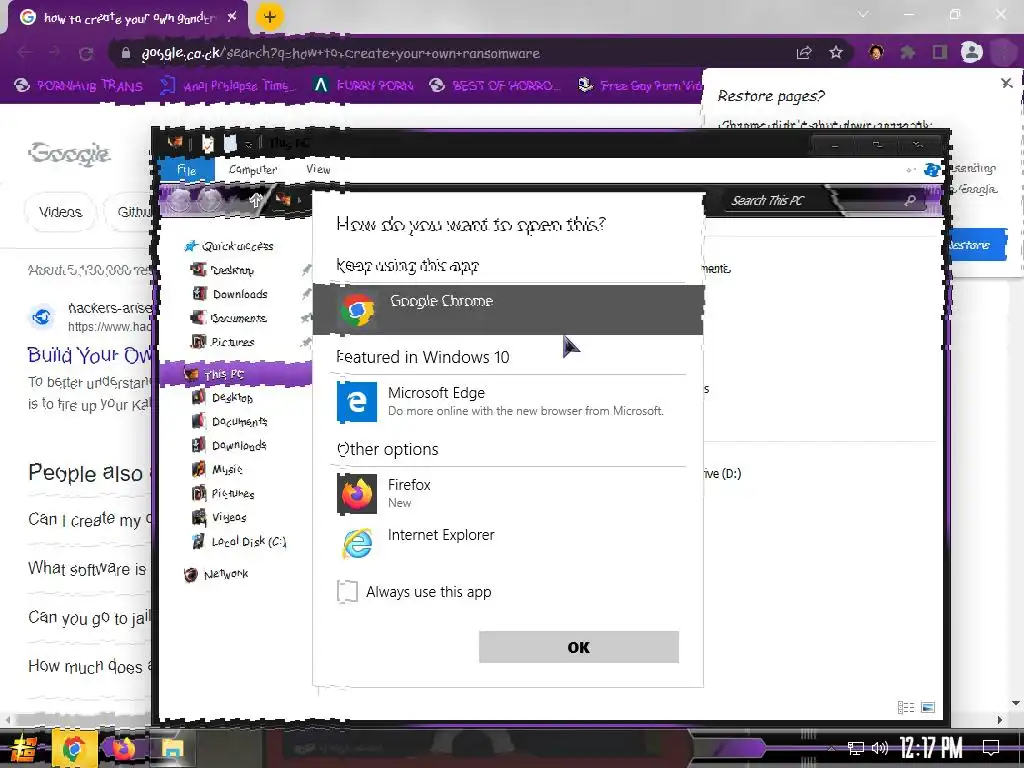Open the Start menu on the taskbar
The height and width of the screenshot is (768, 1024).
[24, 748]
